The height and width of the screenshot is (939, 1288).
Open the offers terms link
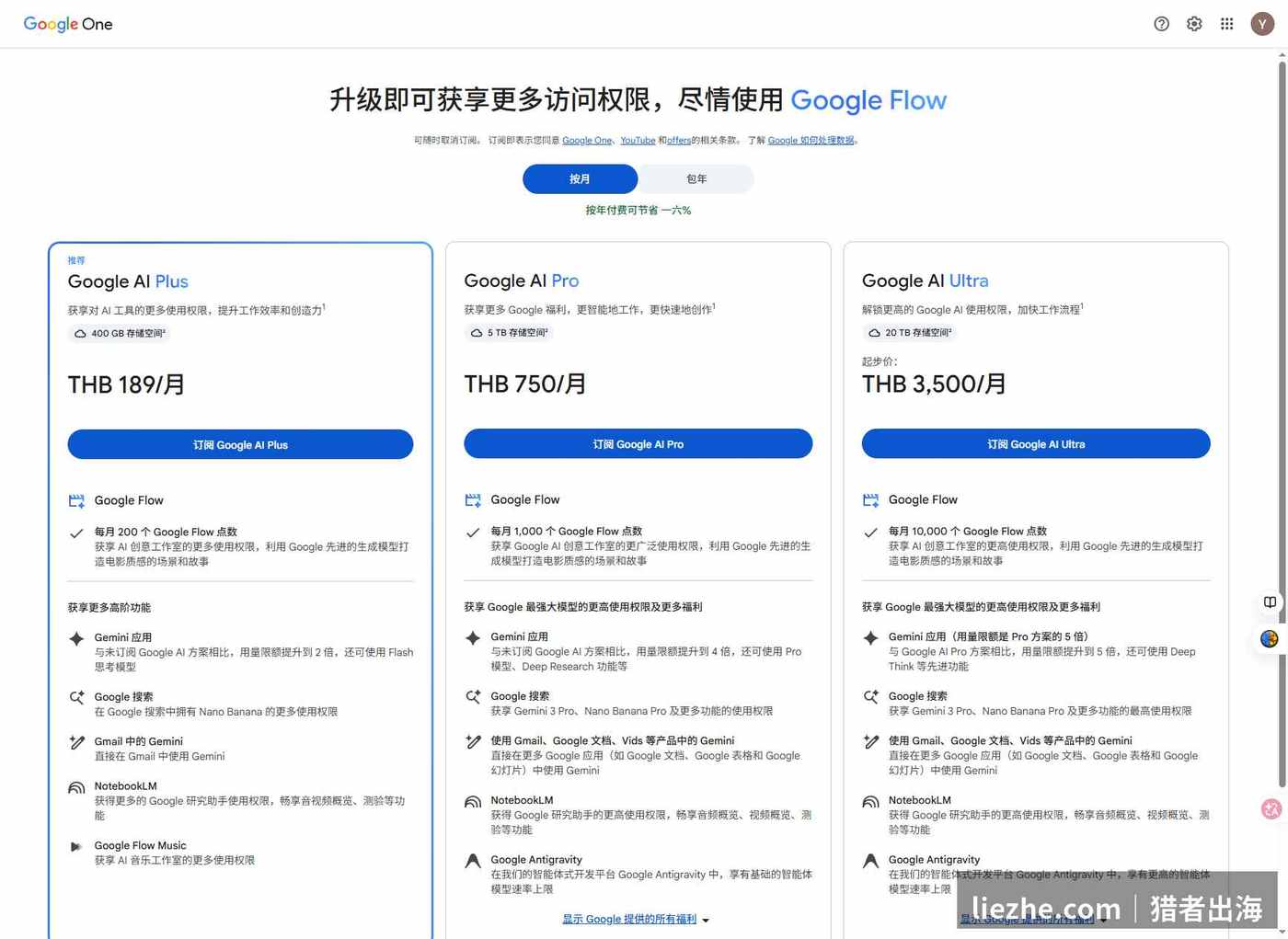click(x=679, y=141)
